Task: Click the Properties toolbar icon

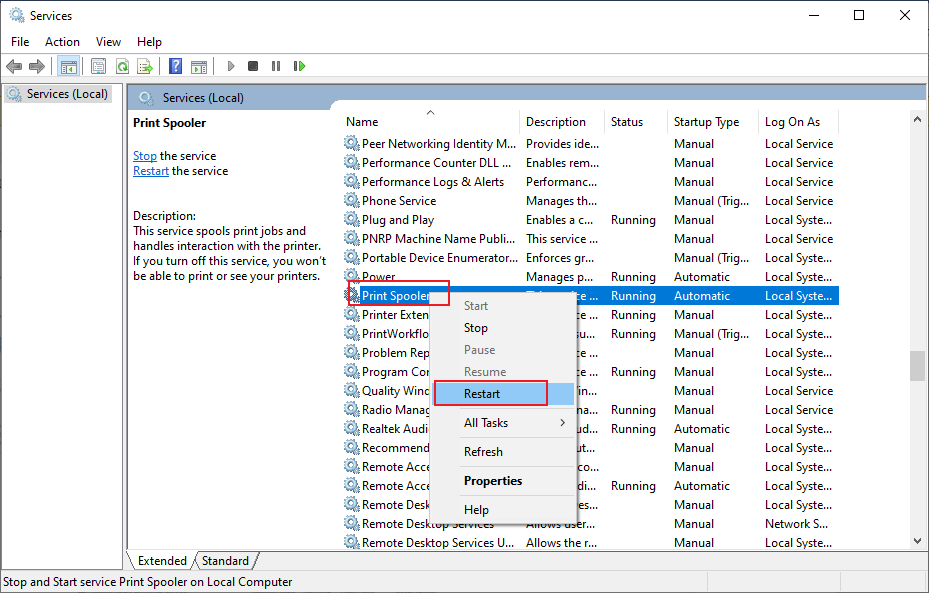Action: (x=98, y=66)
